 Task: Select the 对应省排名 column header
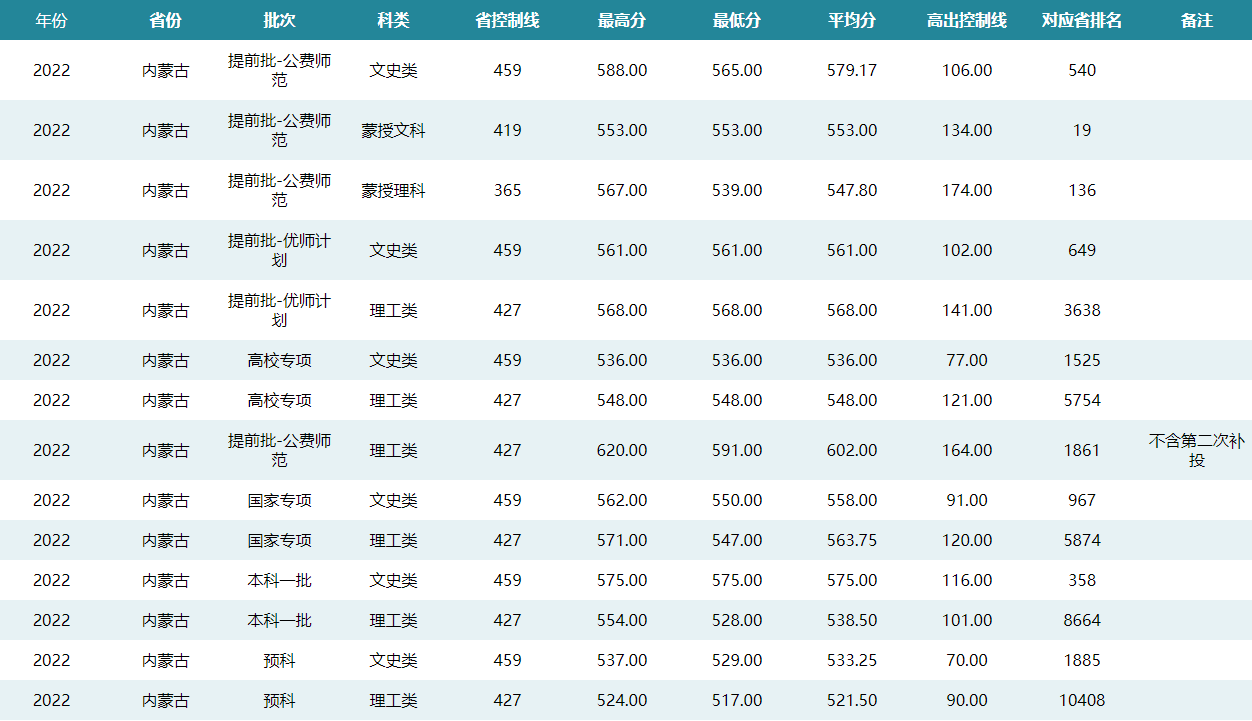tap(1082, 20)
